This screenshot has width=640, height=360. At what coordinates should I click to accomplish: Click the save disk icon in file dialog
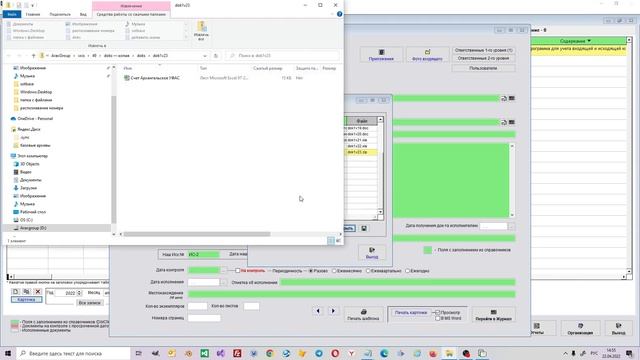[x=364, y=229]
